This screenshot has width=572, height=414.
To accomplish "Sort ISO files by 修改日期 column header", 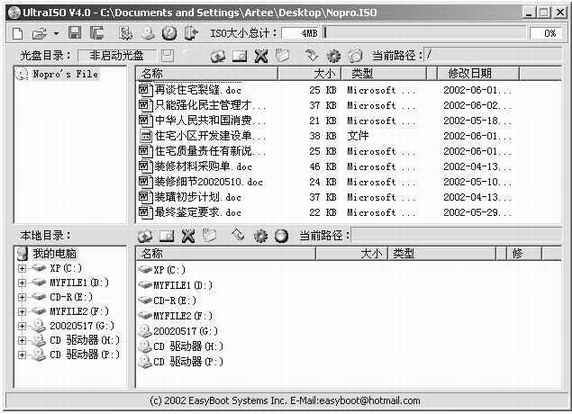I will (x=478, y=74).
